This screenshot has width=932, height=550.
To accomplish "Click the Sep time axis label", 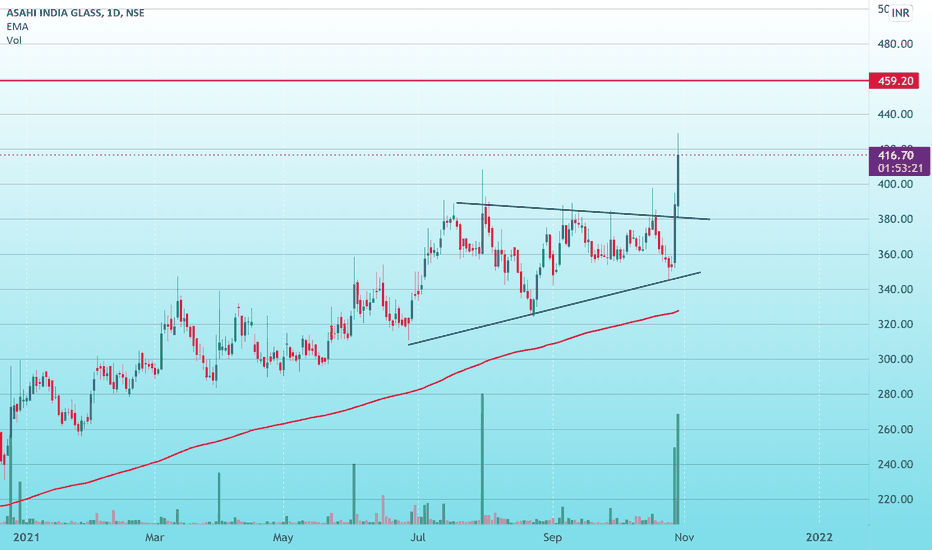I will (x=552, y=538).
